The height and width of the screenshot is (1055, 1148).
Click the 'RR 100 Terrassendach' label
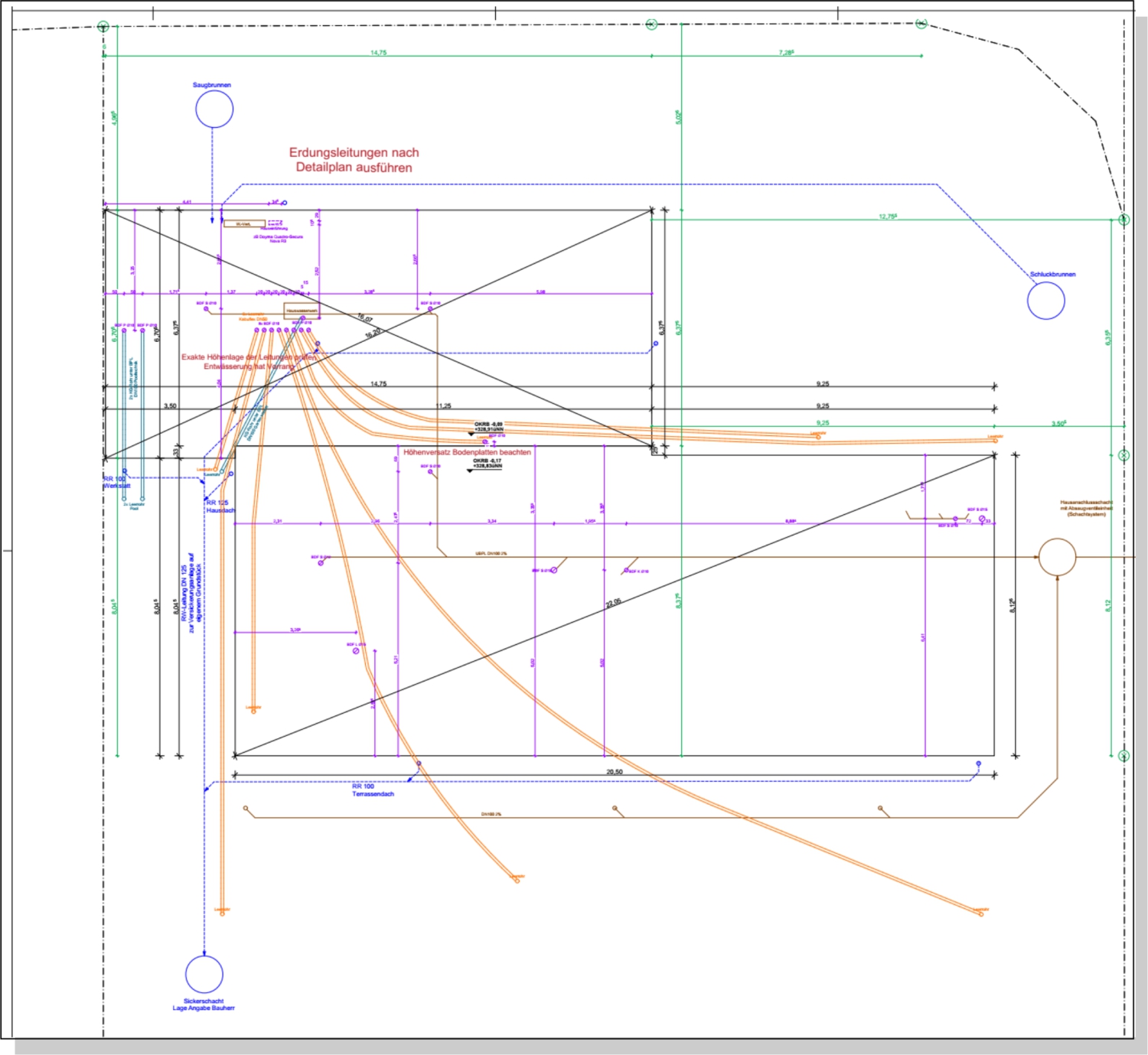(373, 790)
